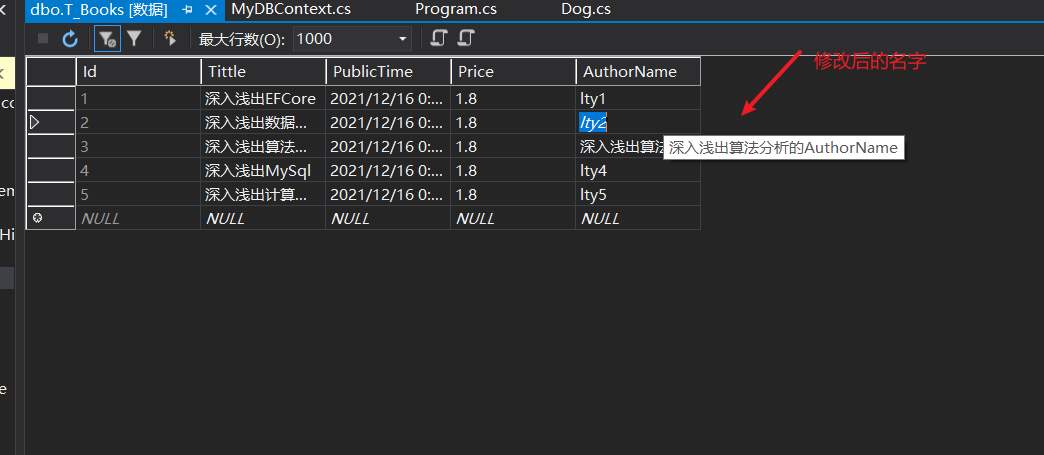Click the NULL cell under Id column

click(138, 219)
